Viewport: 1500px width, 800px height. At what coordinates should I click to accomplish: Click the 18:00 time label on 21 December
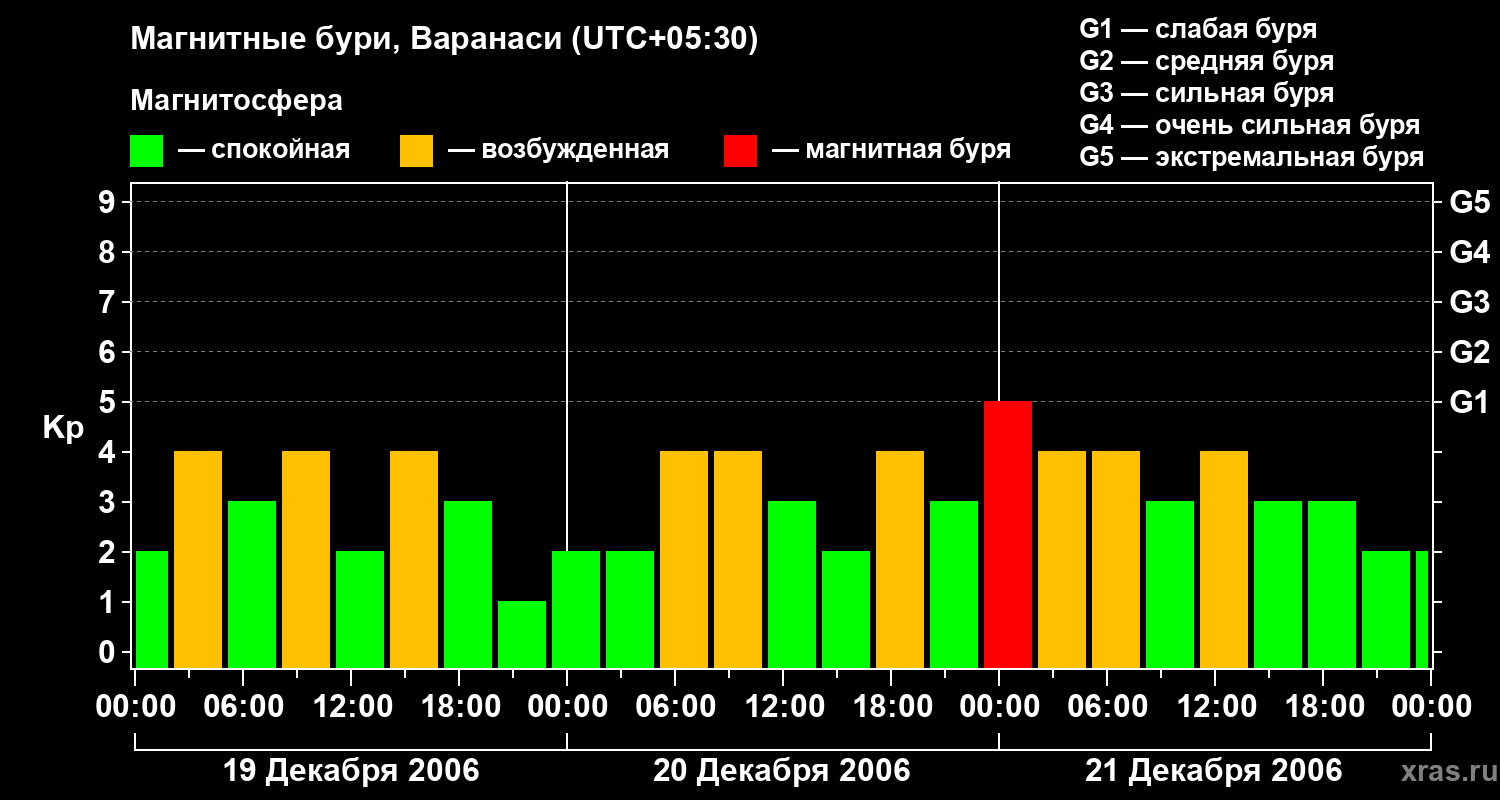1323,707
